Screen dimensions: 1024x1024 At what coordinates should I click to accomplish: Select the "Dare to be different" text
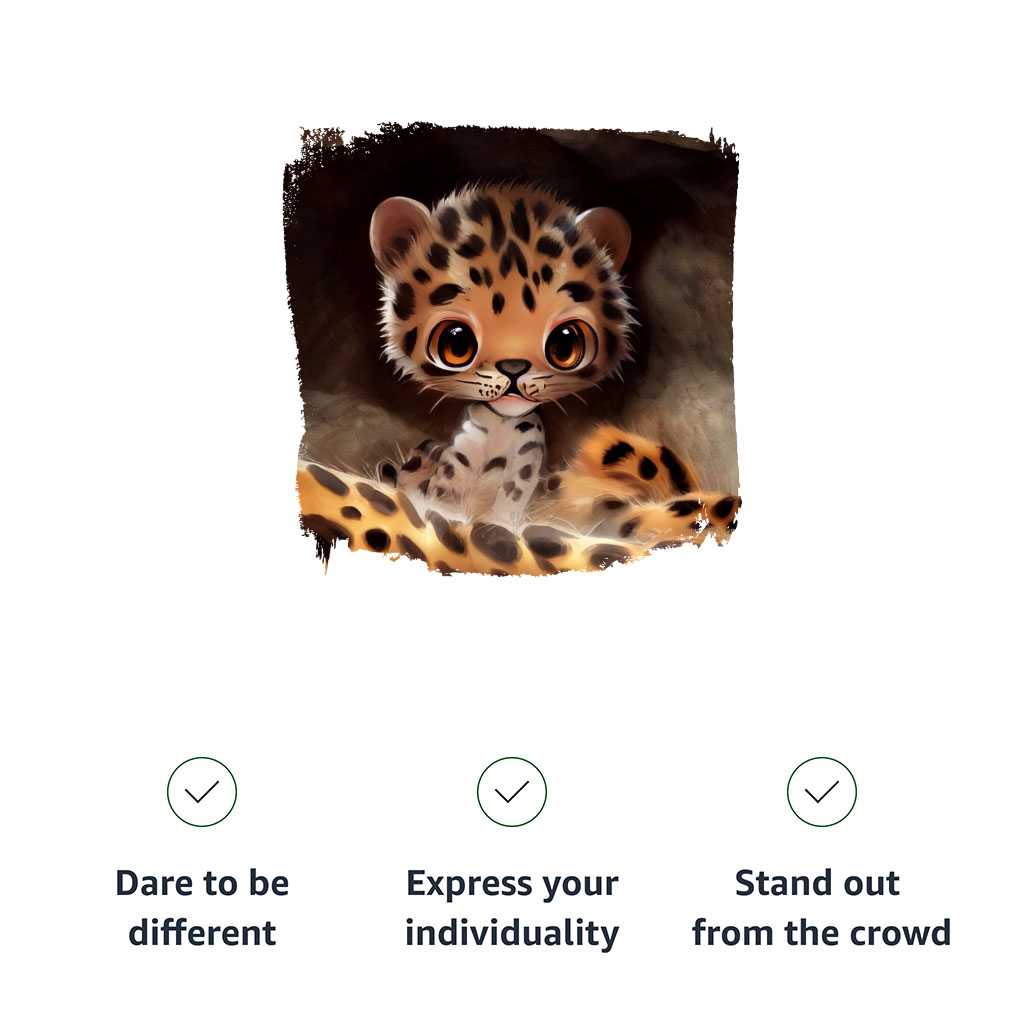pyautogui.click(x=202, y=908)
